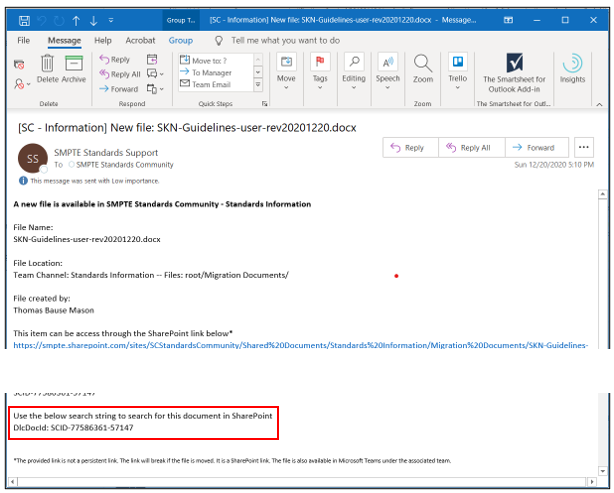Click Reply All button in message header
This screenshot has height=493, width=614.
click(473, 147)
